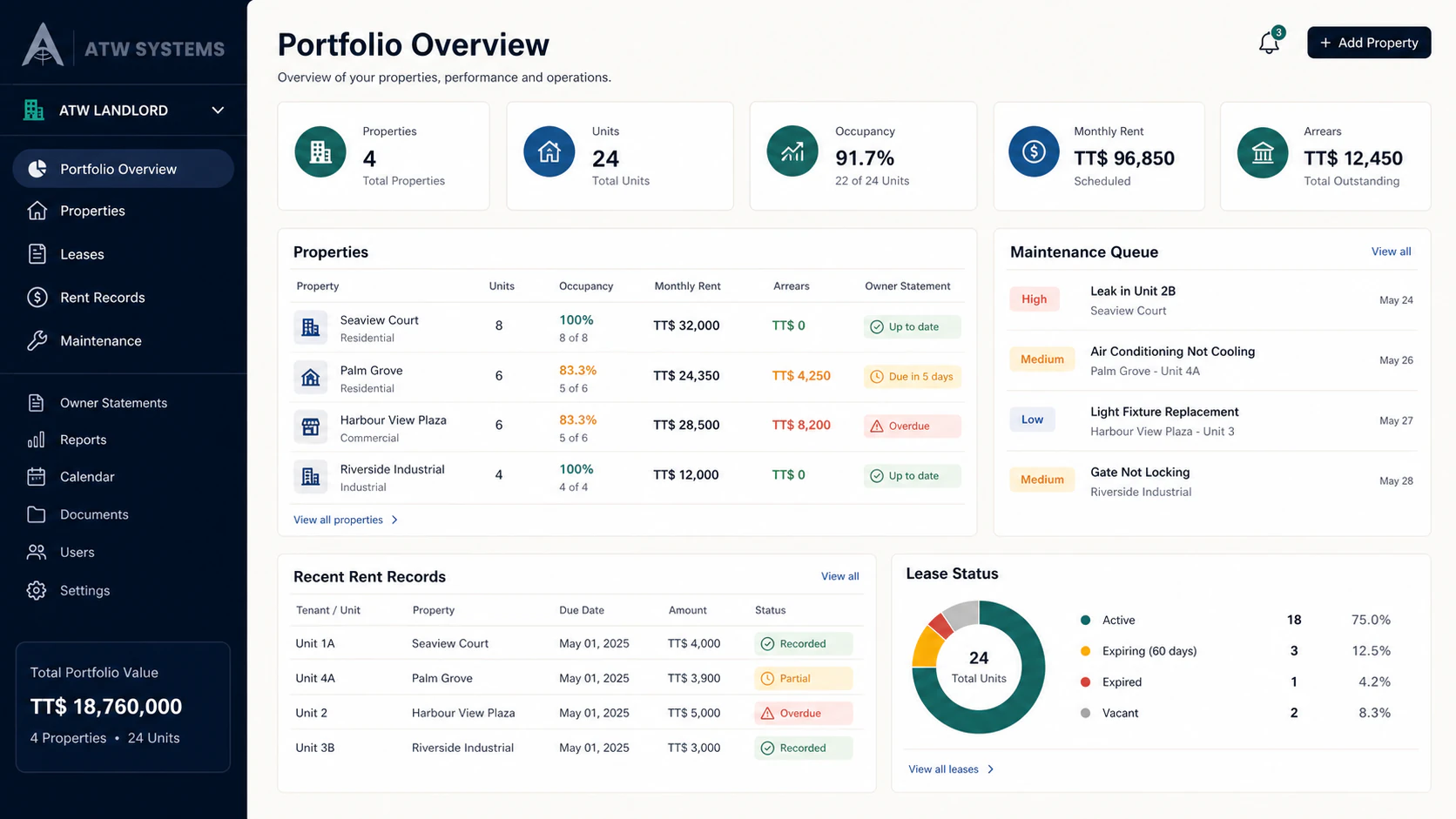Click chevron next to View all properties
This screenshot has height=819, width=1456.
coord(394,520)
